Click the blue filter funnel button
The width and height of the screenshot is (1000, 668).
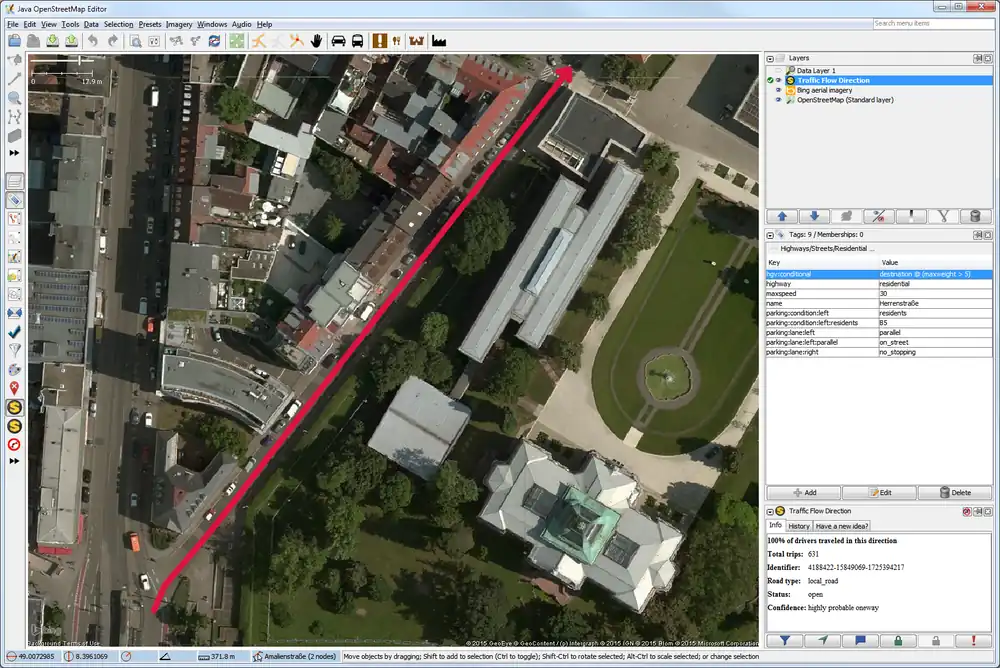[785, 640]
